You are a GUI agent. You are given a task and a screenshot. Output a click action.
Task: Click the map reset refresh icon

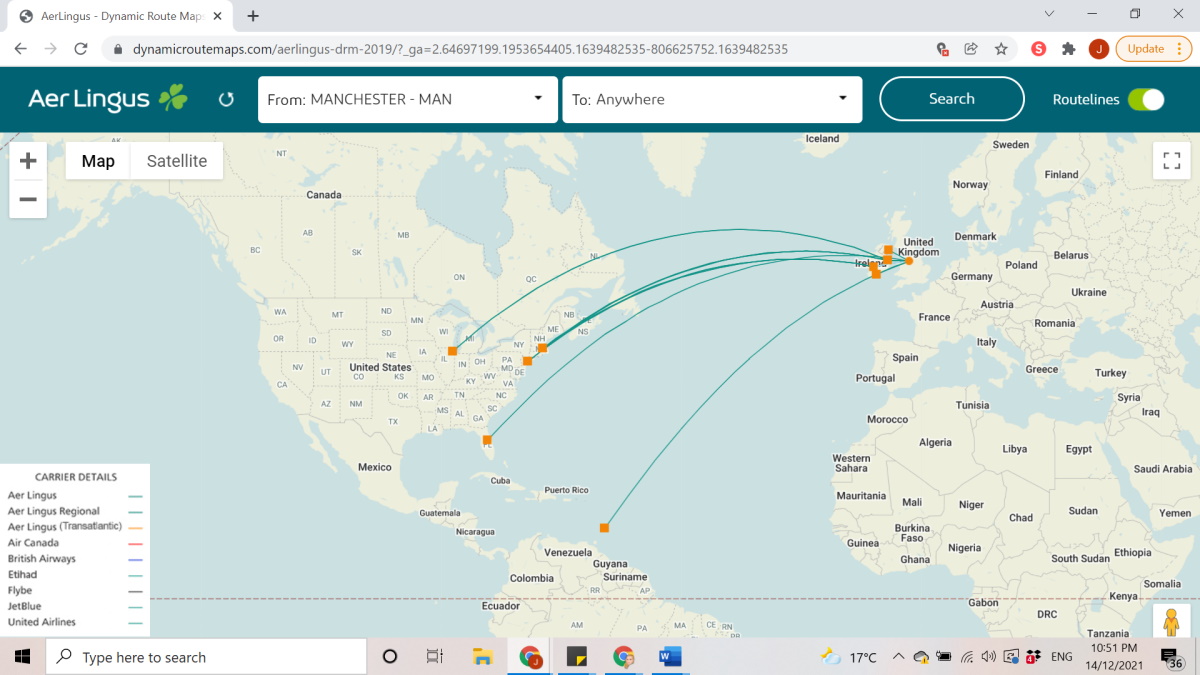coord(226,99)
